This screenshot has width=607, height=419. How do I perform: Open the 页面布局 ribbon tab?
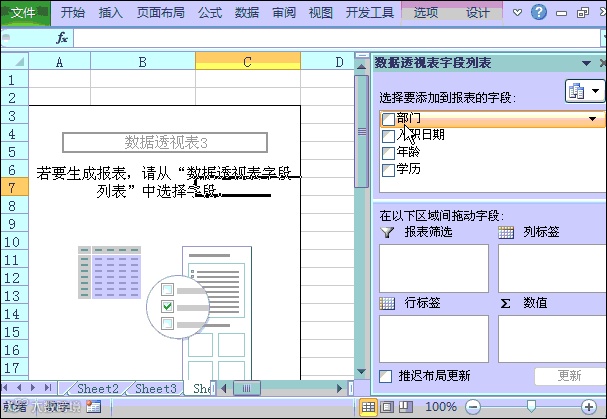pyautogui.click(x=160, y=13)
